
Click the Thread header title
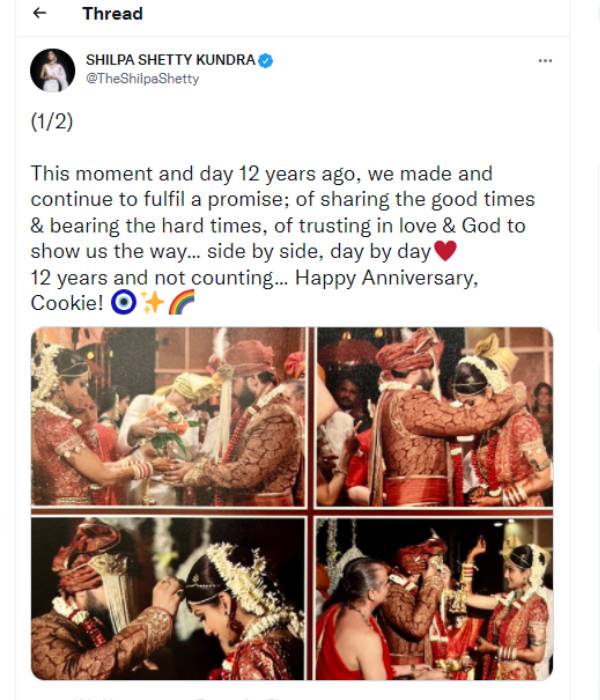click(x=112, y=14)
